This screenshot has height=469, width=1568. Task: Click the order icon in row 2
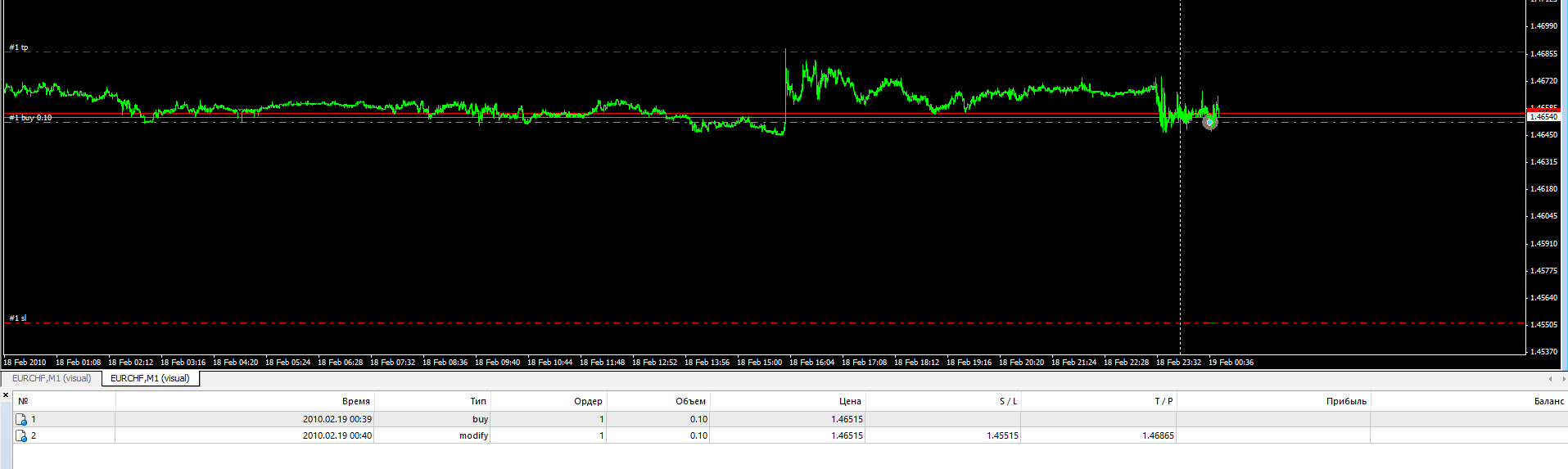tap(21, 435)
